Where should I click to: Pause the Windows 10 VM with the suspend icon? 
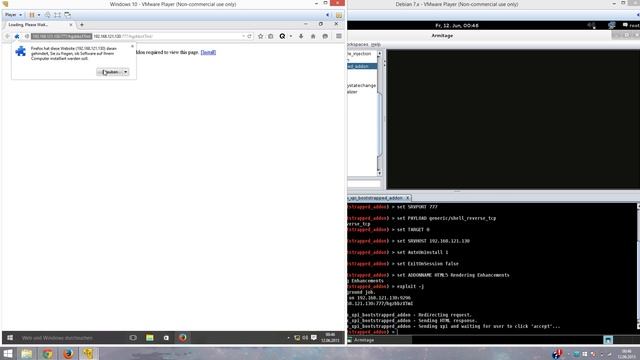[x=32, y=15]
